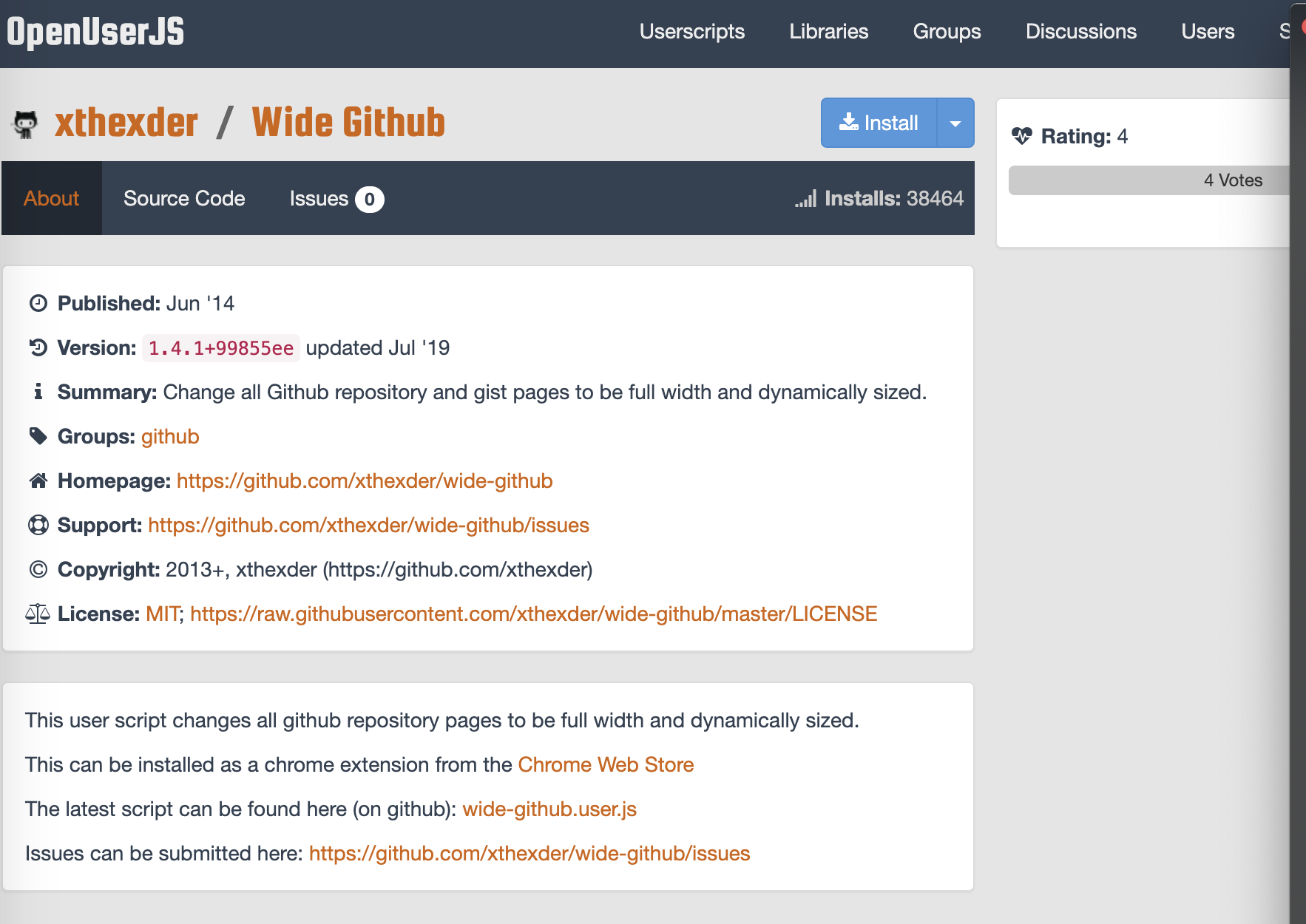The image size is (1306, 924).
Task: Click the Copyright symbol icon
Action: point(38,569)
